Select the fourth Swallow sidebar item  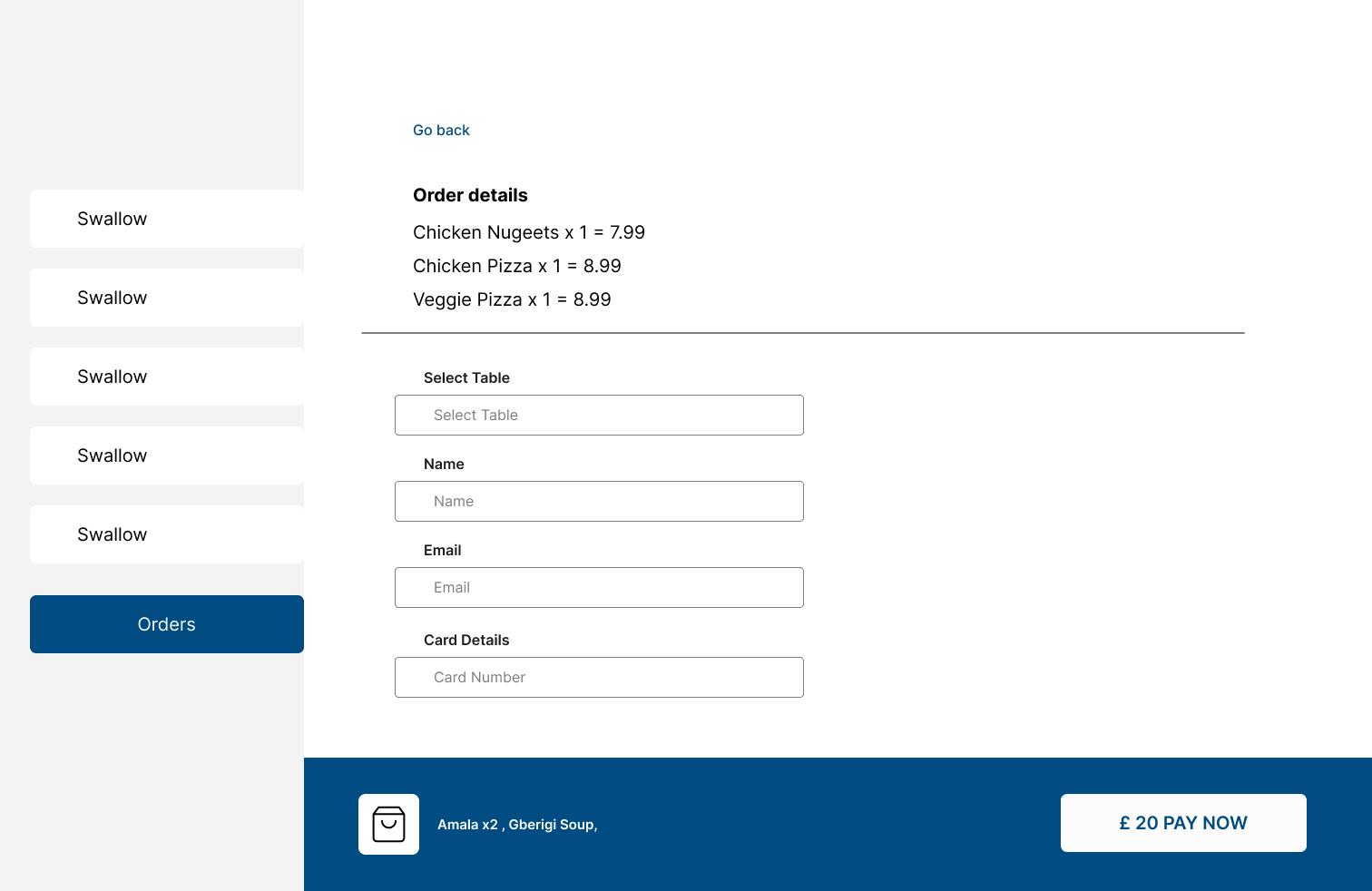167,455
